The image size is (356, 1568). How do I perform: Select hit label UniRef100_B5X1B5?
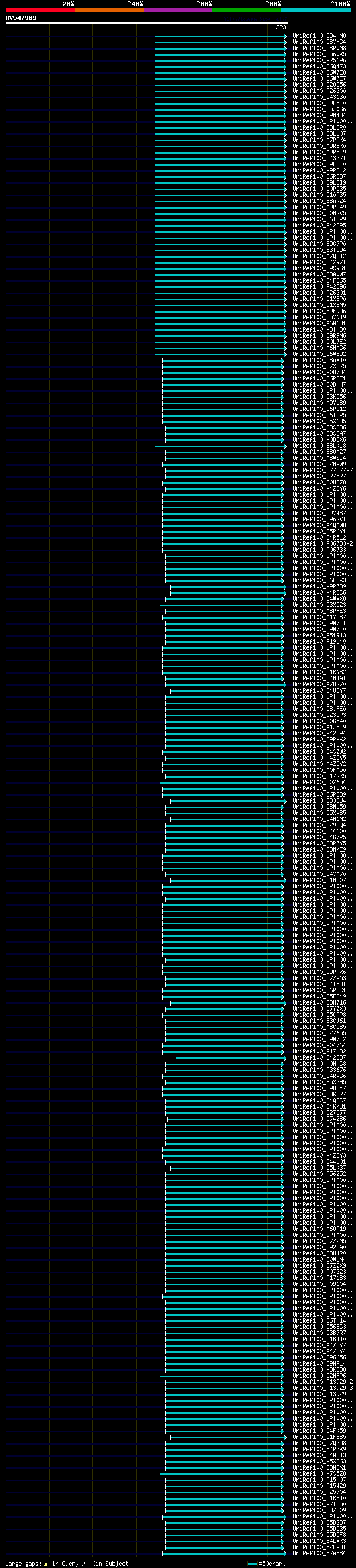(319, 421)
